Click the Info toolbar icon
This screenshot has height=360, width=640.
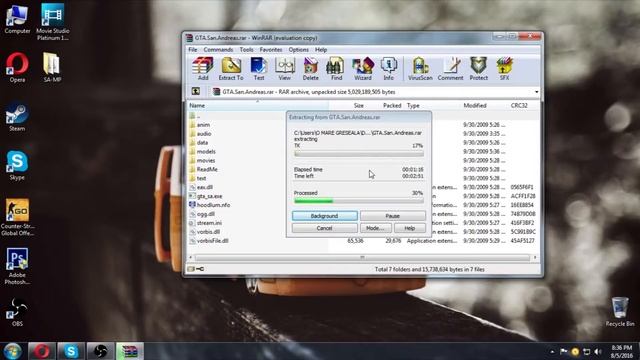coord(389,69)
